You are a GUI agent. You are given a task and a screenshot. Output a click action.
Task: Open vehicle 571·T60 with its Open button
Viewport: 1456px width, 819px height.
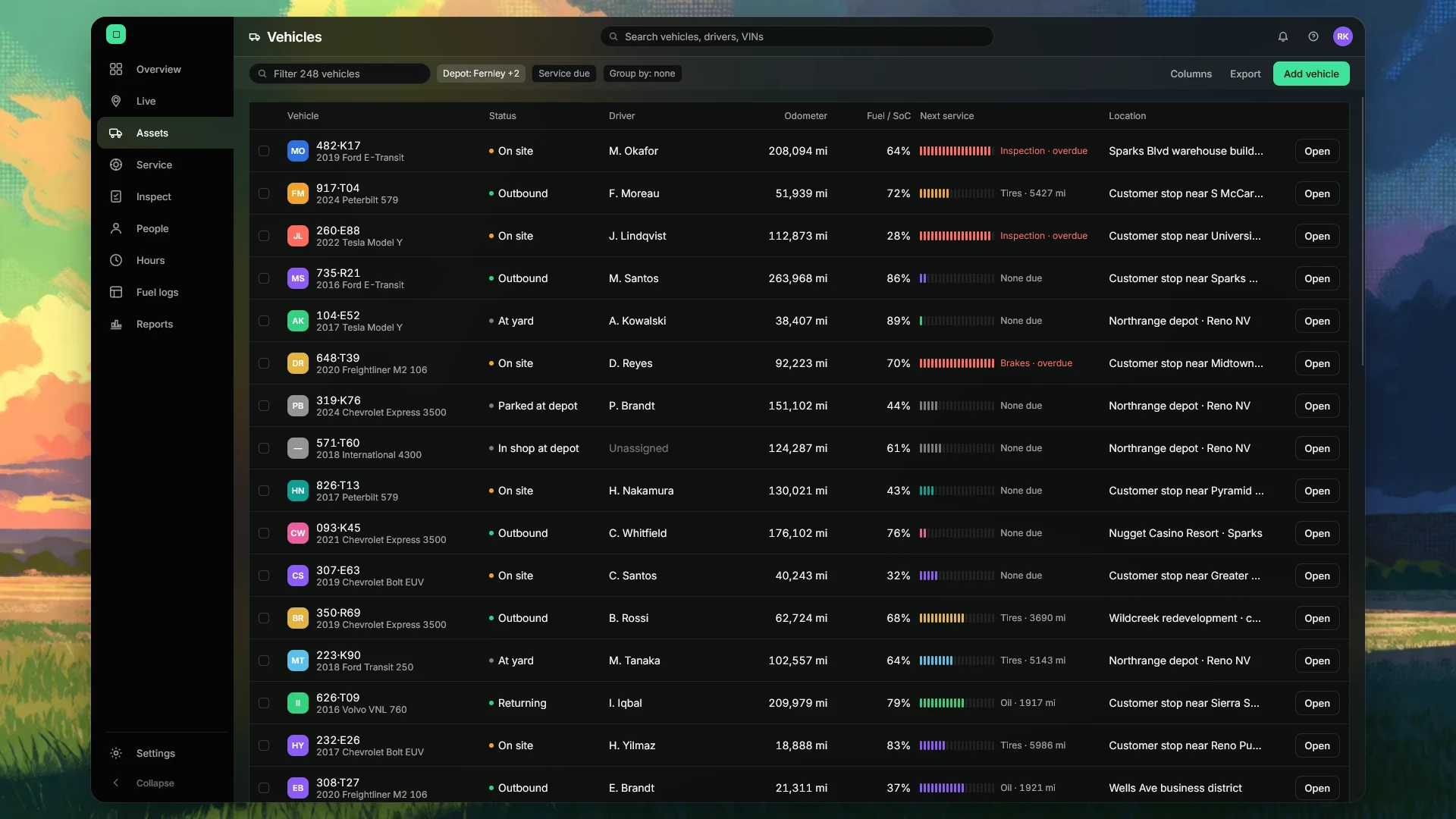tap(1317, 448)
